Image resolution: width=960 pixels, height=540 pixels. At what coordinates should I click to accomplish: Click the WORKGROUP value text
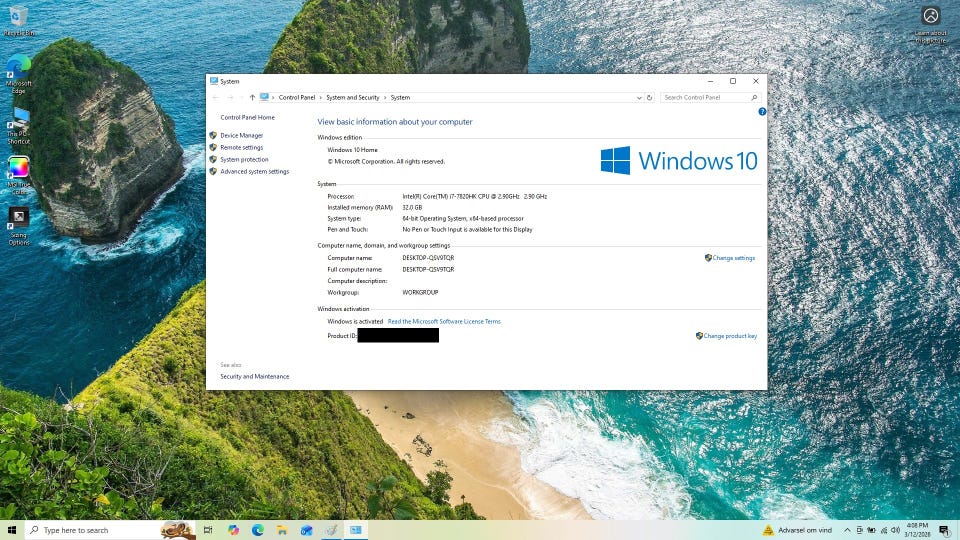(x=420, y=293)
